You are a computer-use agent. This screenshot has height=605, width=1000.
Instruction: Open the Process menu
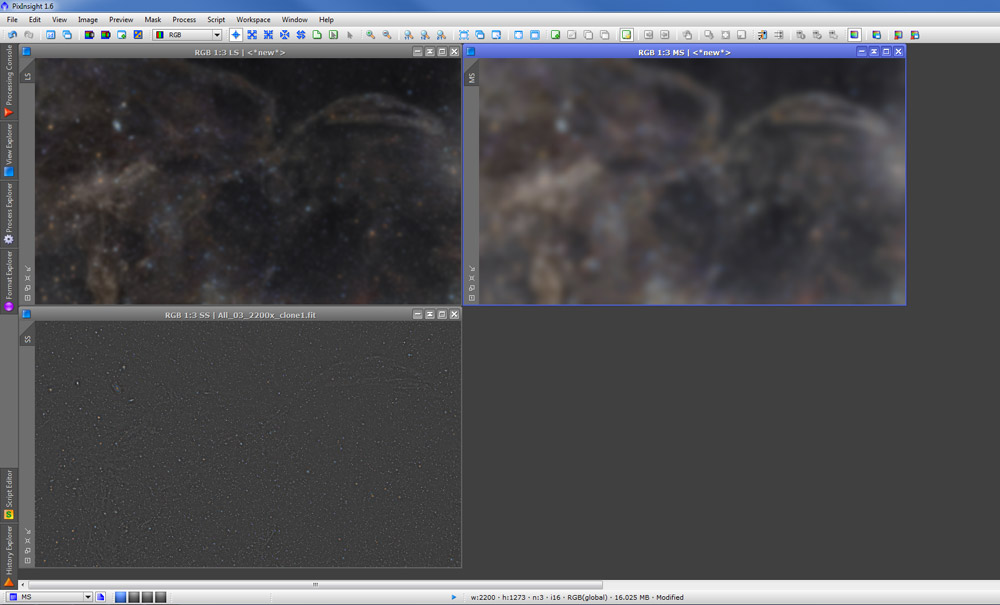coord(184,19)
